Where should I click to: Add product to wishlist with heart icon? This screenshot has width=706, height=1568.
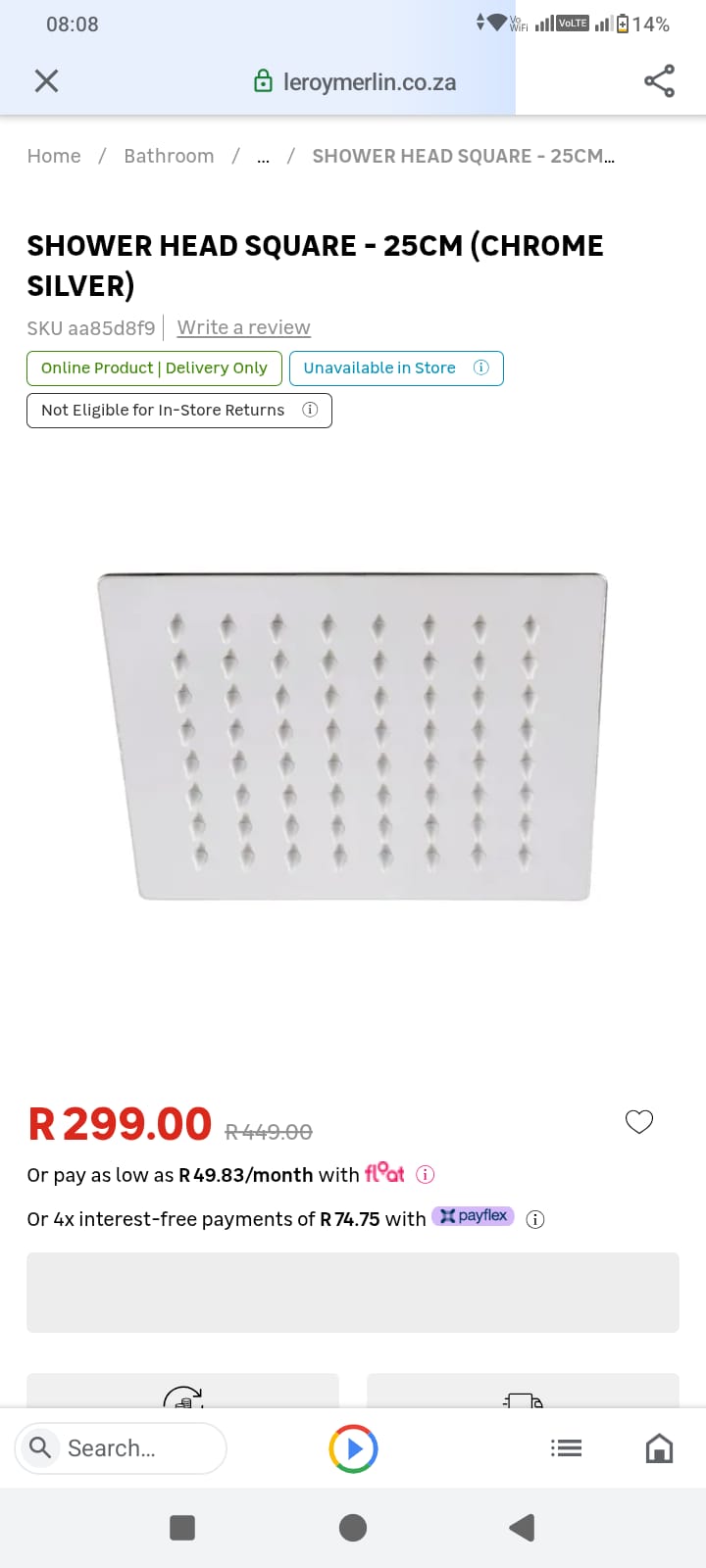coord(639,1122)
